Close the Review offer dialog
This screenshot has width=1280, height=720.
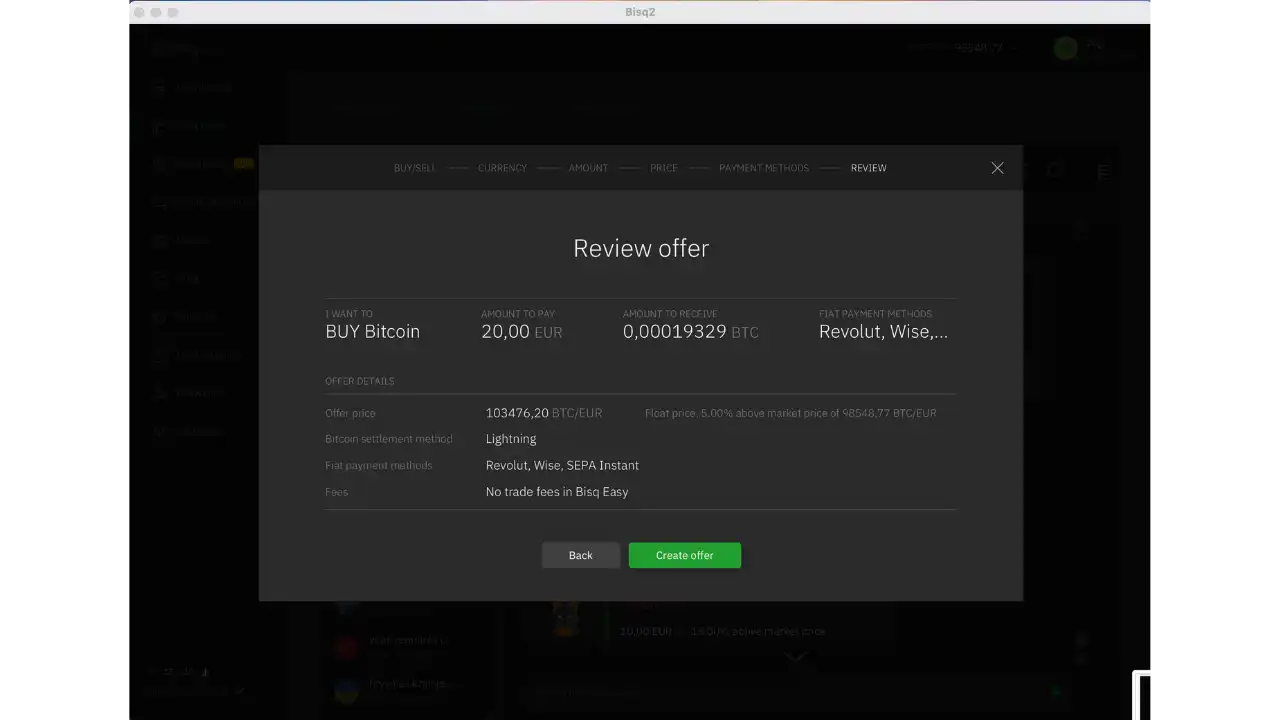(997, 168)
